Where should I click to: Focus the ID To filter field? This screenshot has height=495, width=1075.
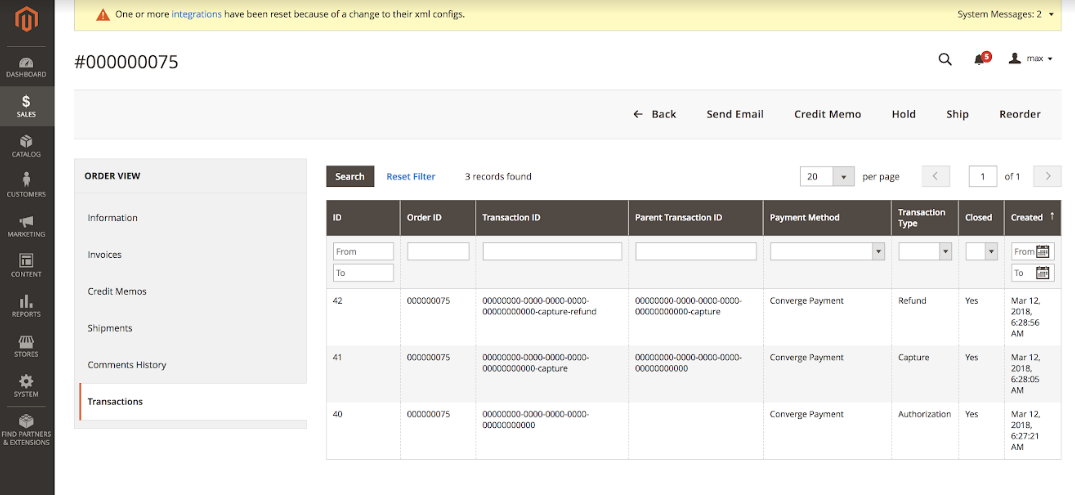(363, 273)
